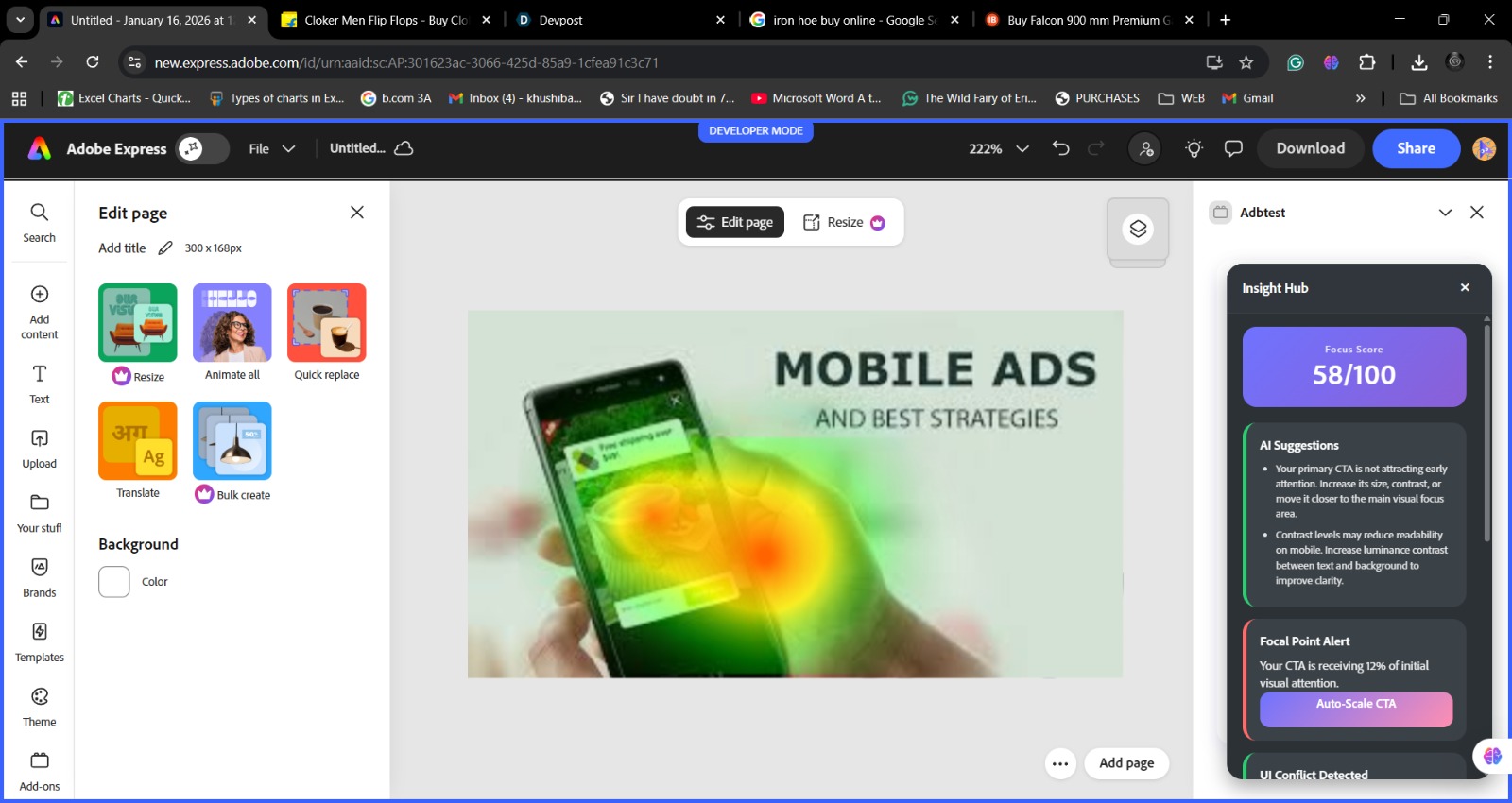This screenshot has height=803, width=1512.
Task: Select the Quick replace action
Action: coord(327,322)
